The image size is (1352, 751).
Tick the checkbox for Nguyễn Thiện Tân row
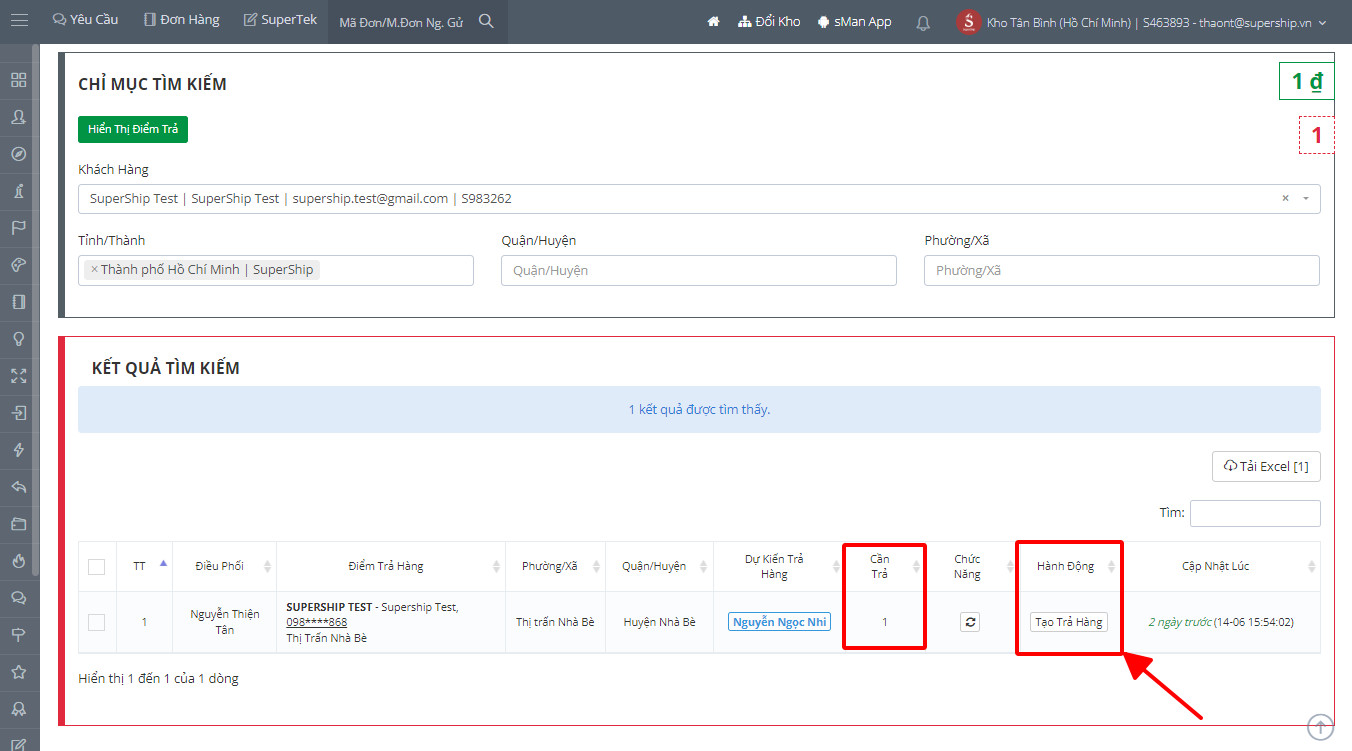[x=96, y=622]
